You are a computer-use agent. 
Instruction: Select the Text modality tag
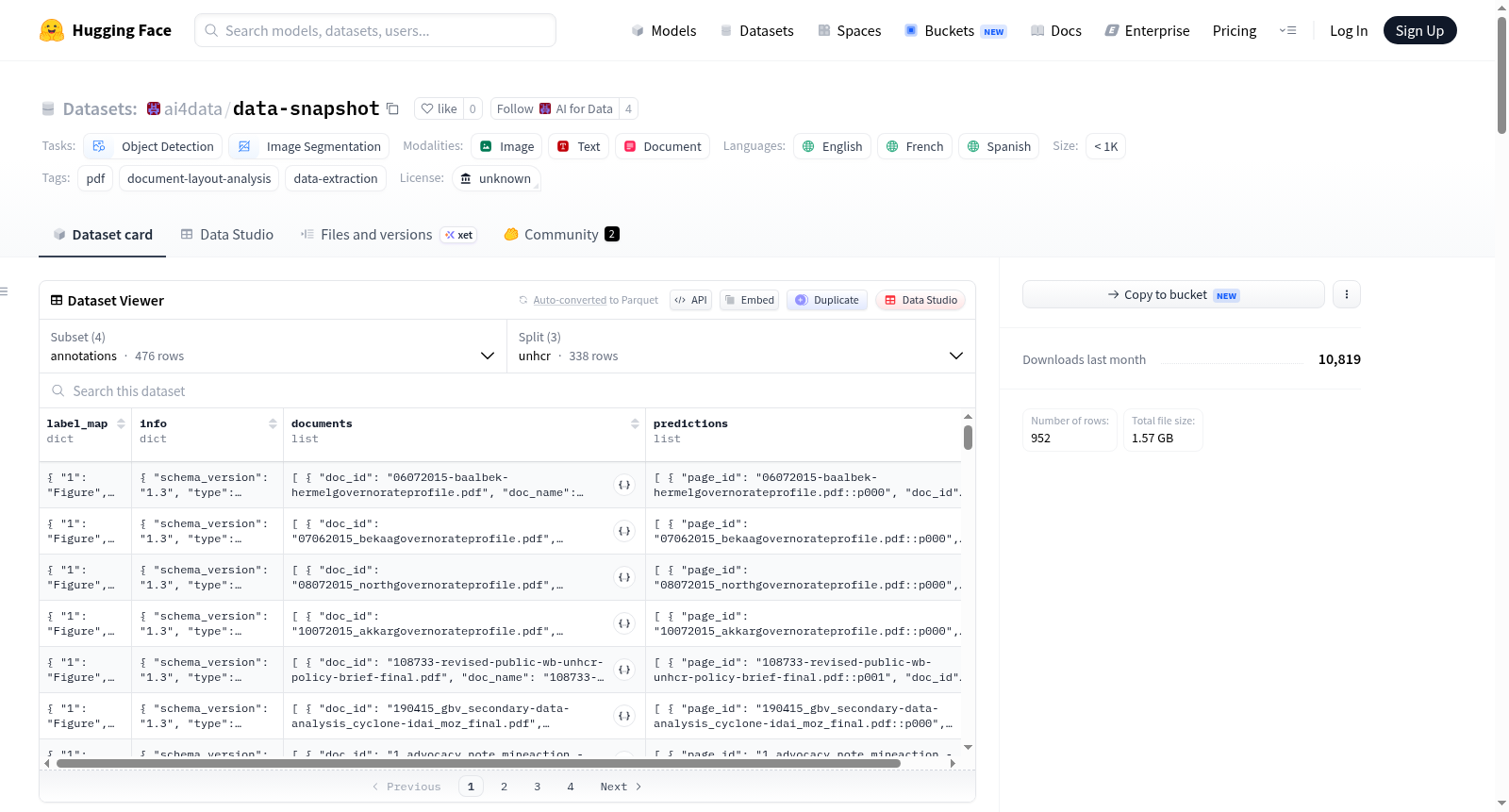tap(579, 146)
